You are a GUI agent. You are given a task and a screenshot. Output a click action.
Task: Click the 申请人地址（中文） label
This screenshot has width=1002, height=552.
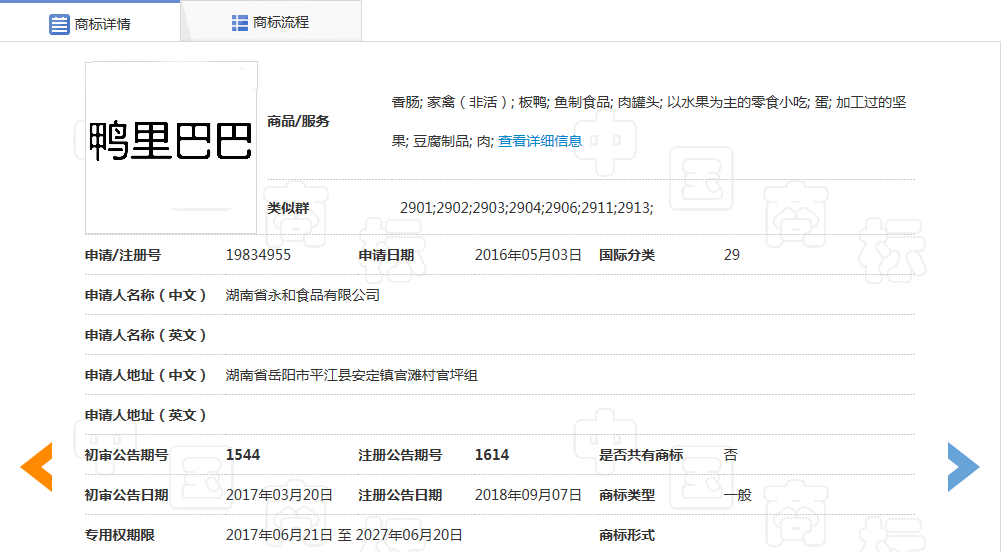[x=146, y=375]
